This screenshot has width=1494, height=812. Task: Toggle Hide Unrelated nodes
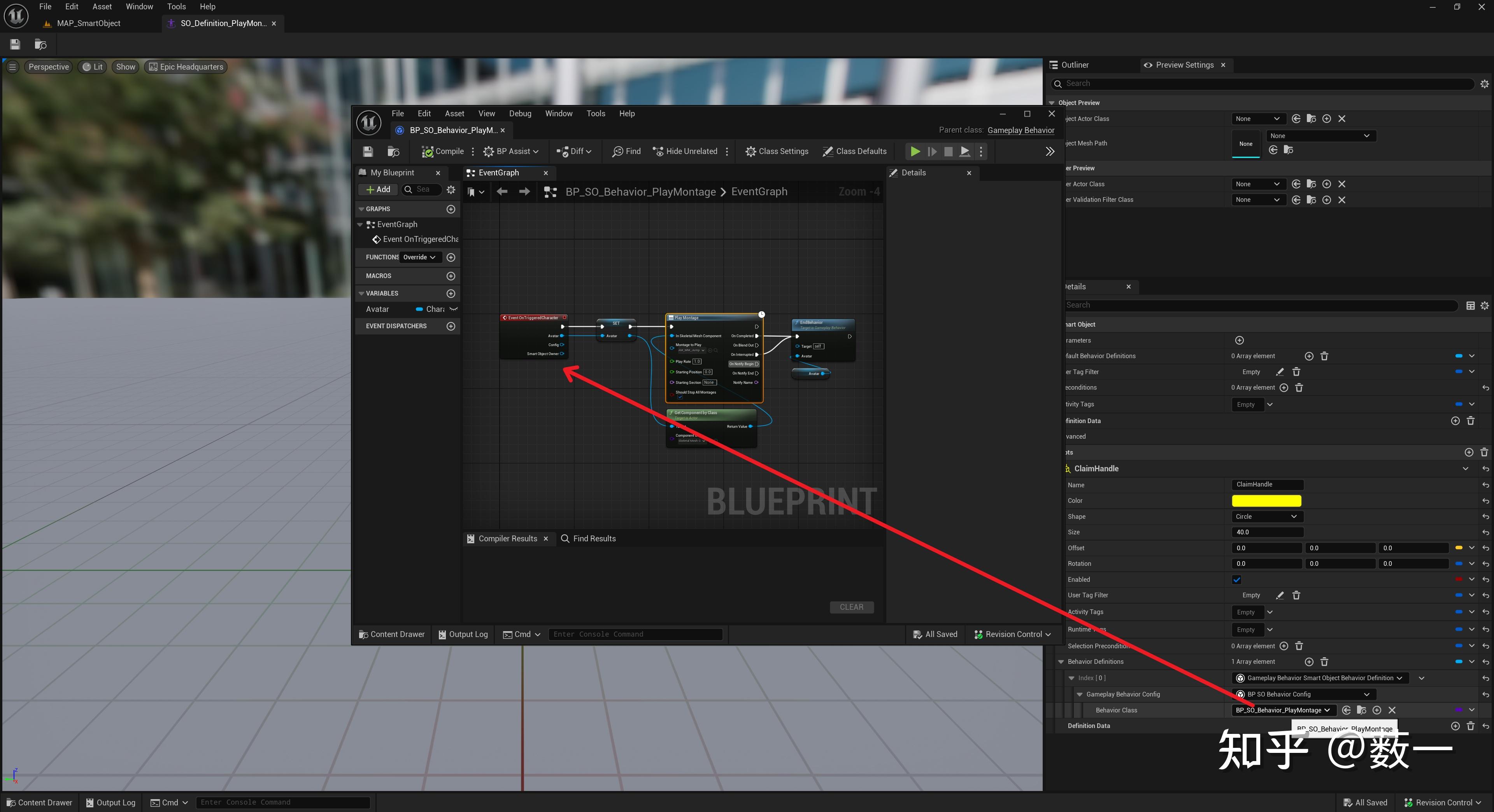point(685,151)
